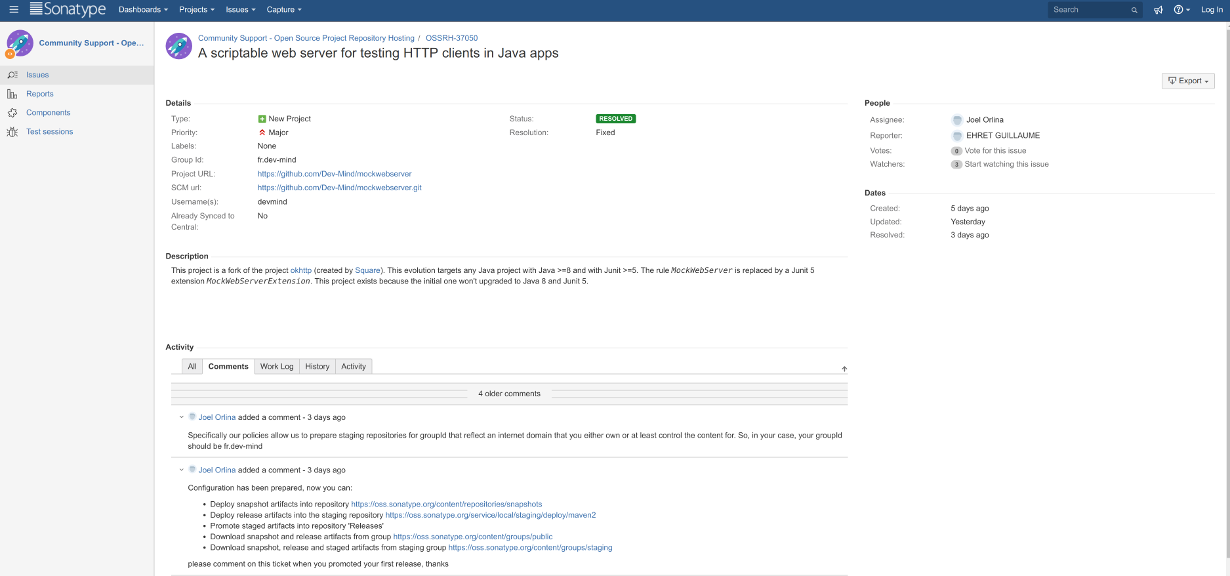Click Start watching this issue
This screenshot has height=576, width=1230.
[1007, 164]
